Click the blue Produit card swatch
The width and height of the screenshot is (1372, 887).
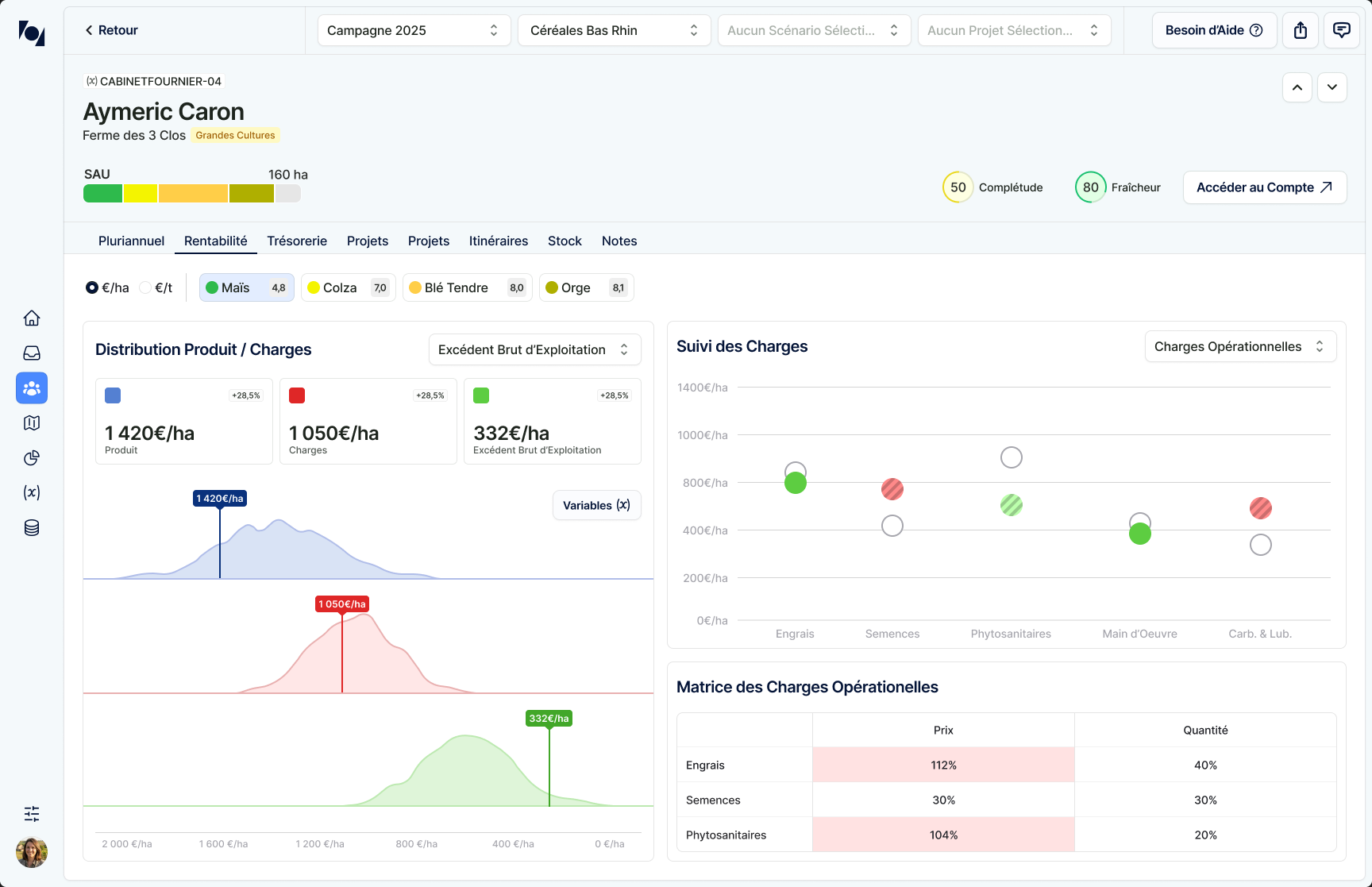coord(113,395)
